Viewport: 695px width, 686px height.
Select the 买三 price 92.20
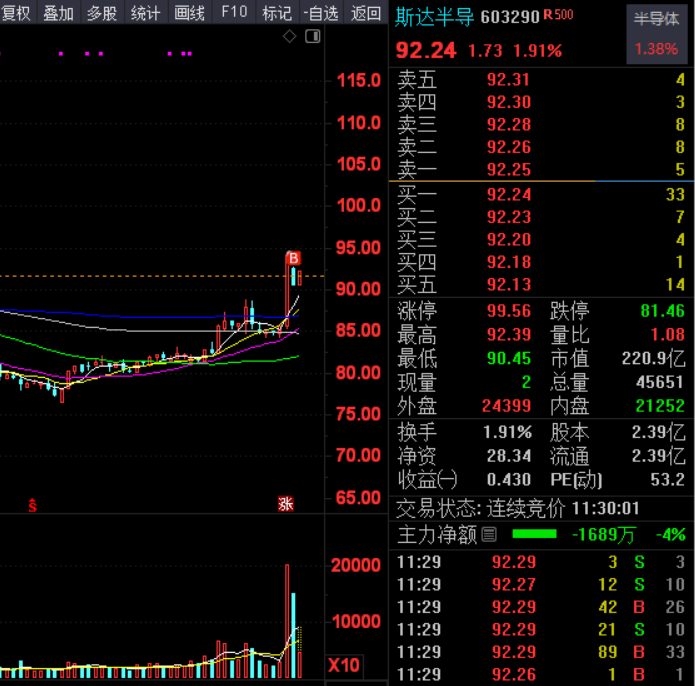pyautogui.click(x=508, y=240)
